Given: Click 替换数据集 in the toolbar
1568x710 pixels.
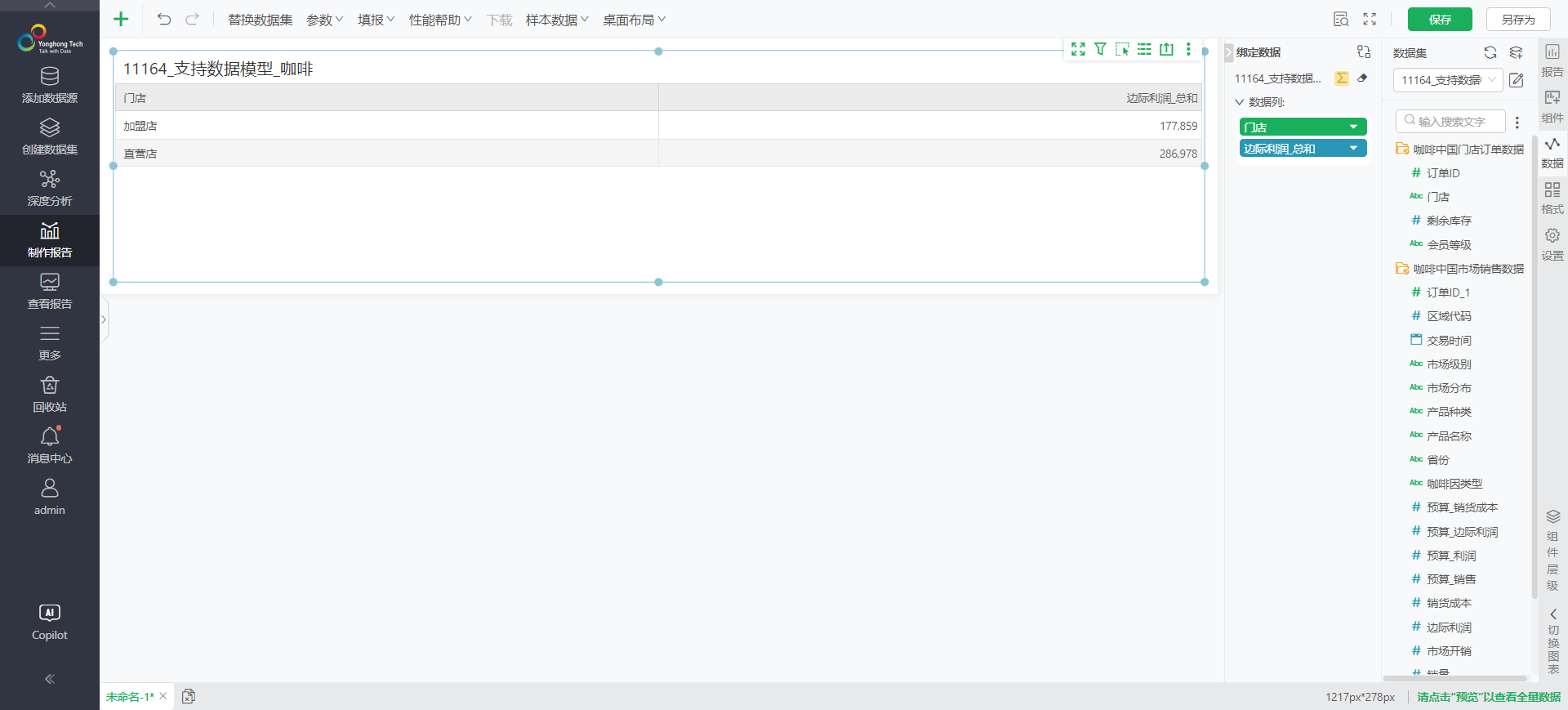Looking at the screenshot, I should tap(260, 20).
